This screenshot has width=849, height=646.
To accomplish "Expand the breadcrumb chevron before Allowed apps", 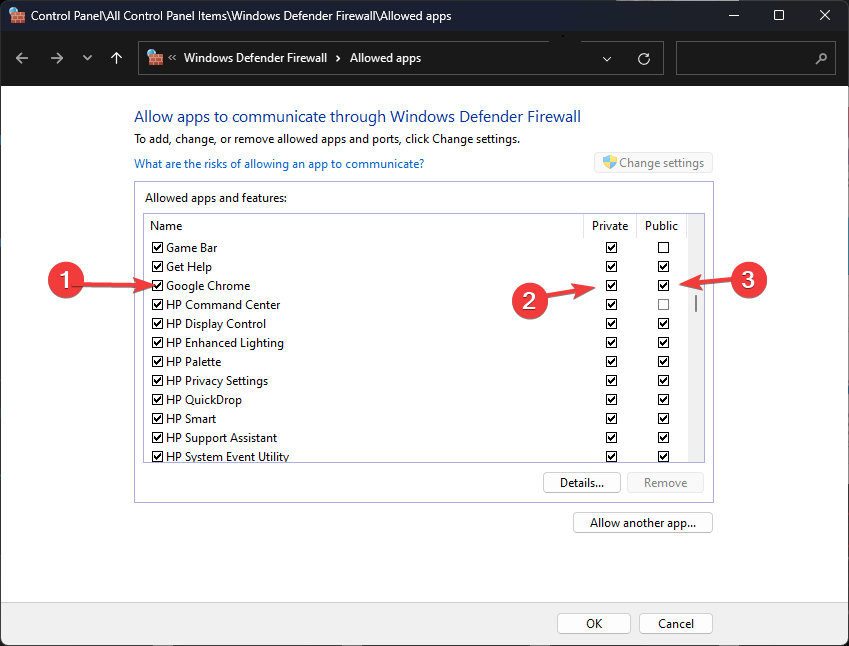I will 338,58.
